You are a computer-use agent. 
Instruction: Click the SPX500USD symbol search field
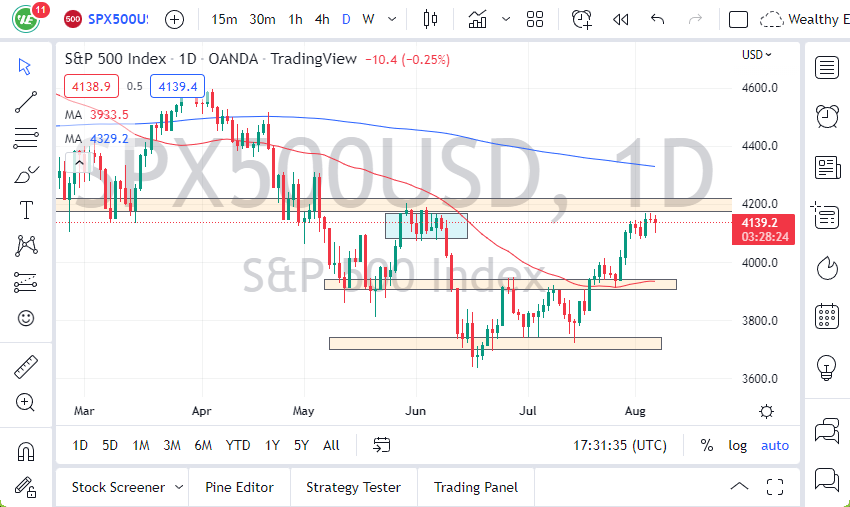point(118,19)
